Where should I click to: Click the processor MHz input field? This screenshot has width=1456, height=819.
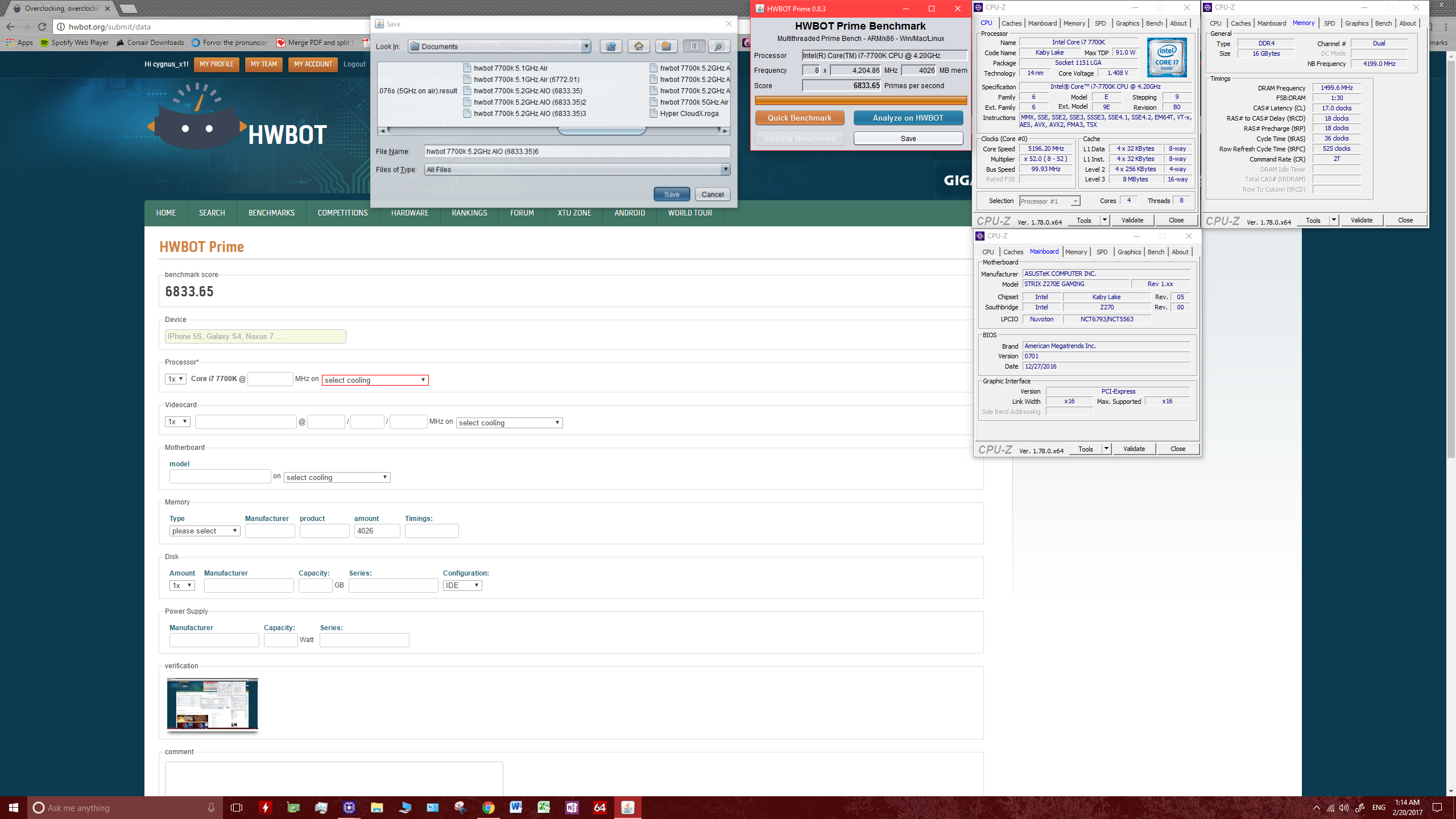[270, 379]
